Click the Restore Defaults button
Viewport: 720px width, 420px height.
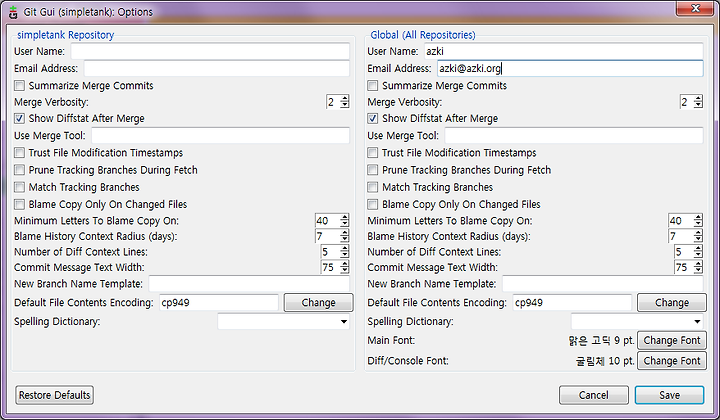click(55, 395)
